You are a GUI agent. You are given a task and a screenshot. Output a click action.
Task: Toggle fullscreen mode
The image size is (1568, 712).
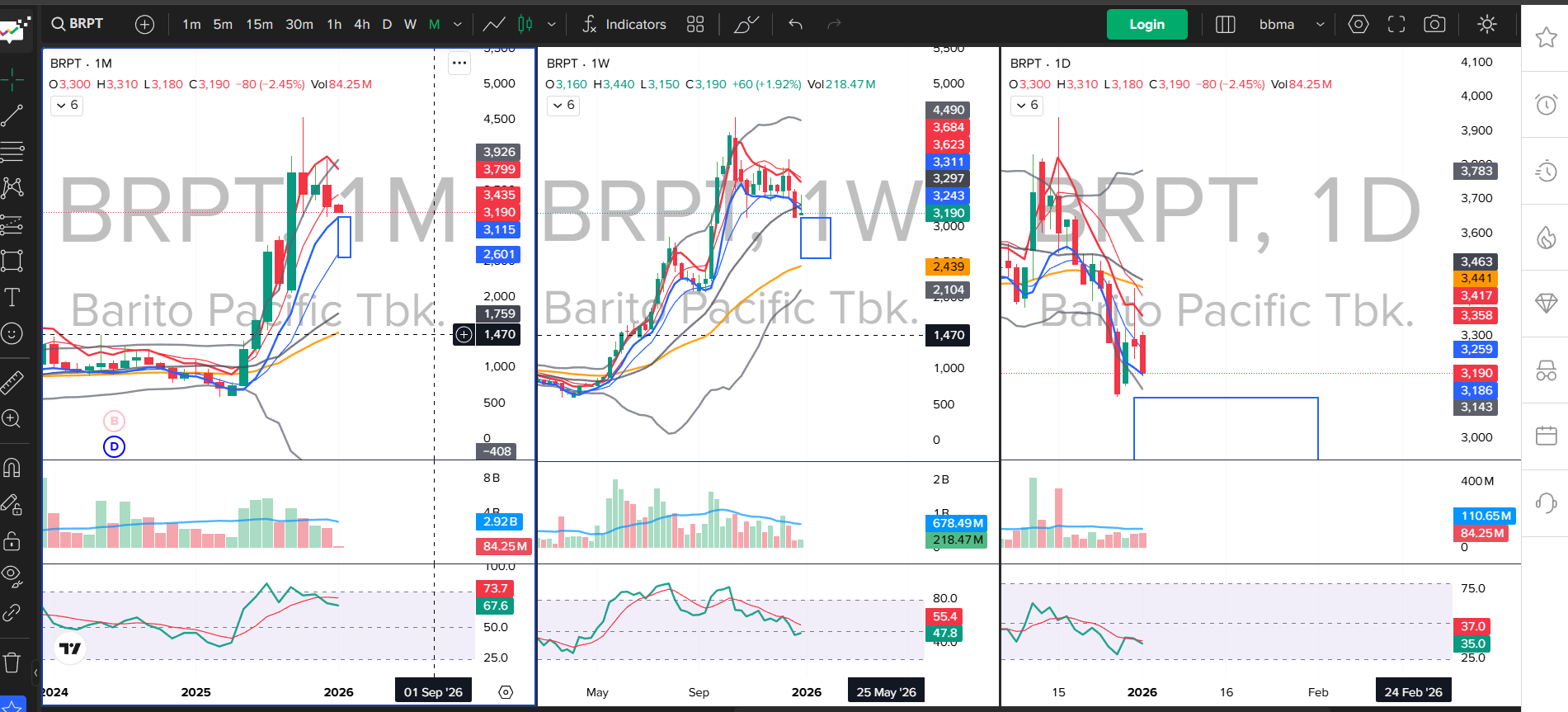[x=1396, y=24]
